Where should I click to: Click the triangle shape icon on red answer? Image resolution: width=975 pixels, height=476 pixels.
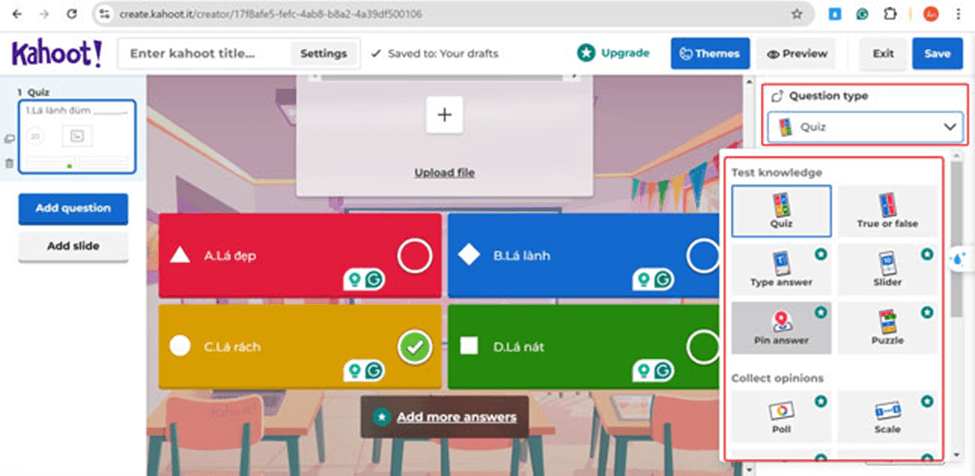[180, 255]
